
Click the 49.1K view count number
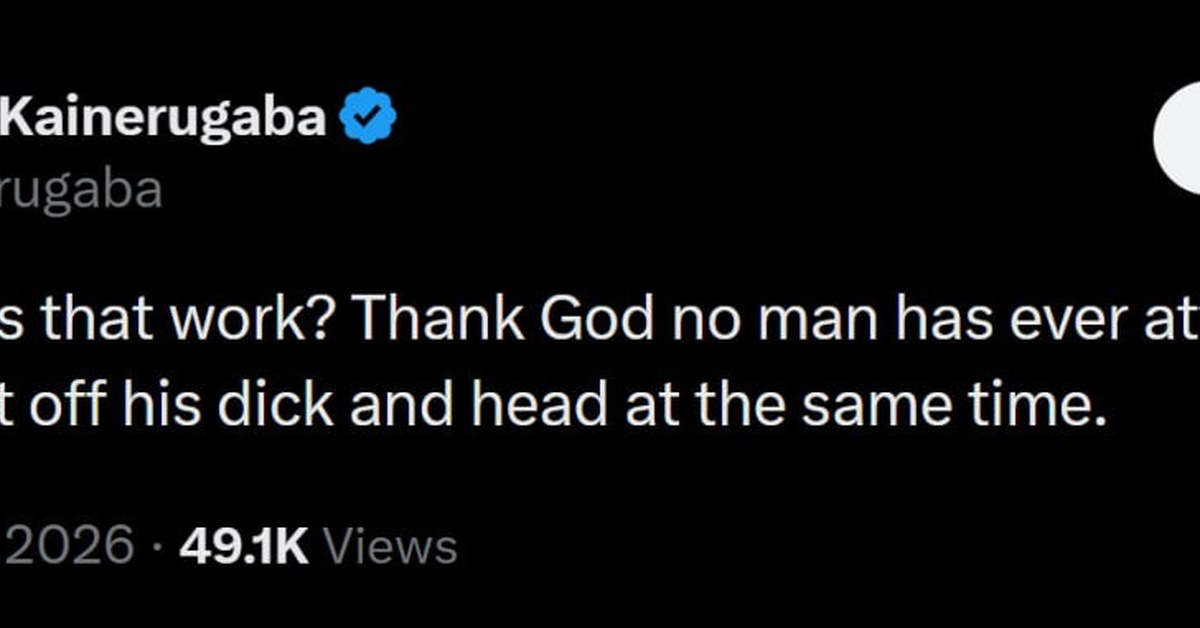[245, 546]
